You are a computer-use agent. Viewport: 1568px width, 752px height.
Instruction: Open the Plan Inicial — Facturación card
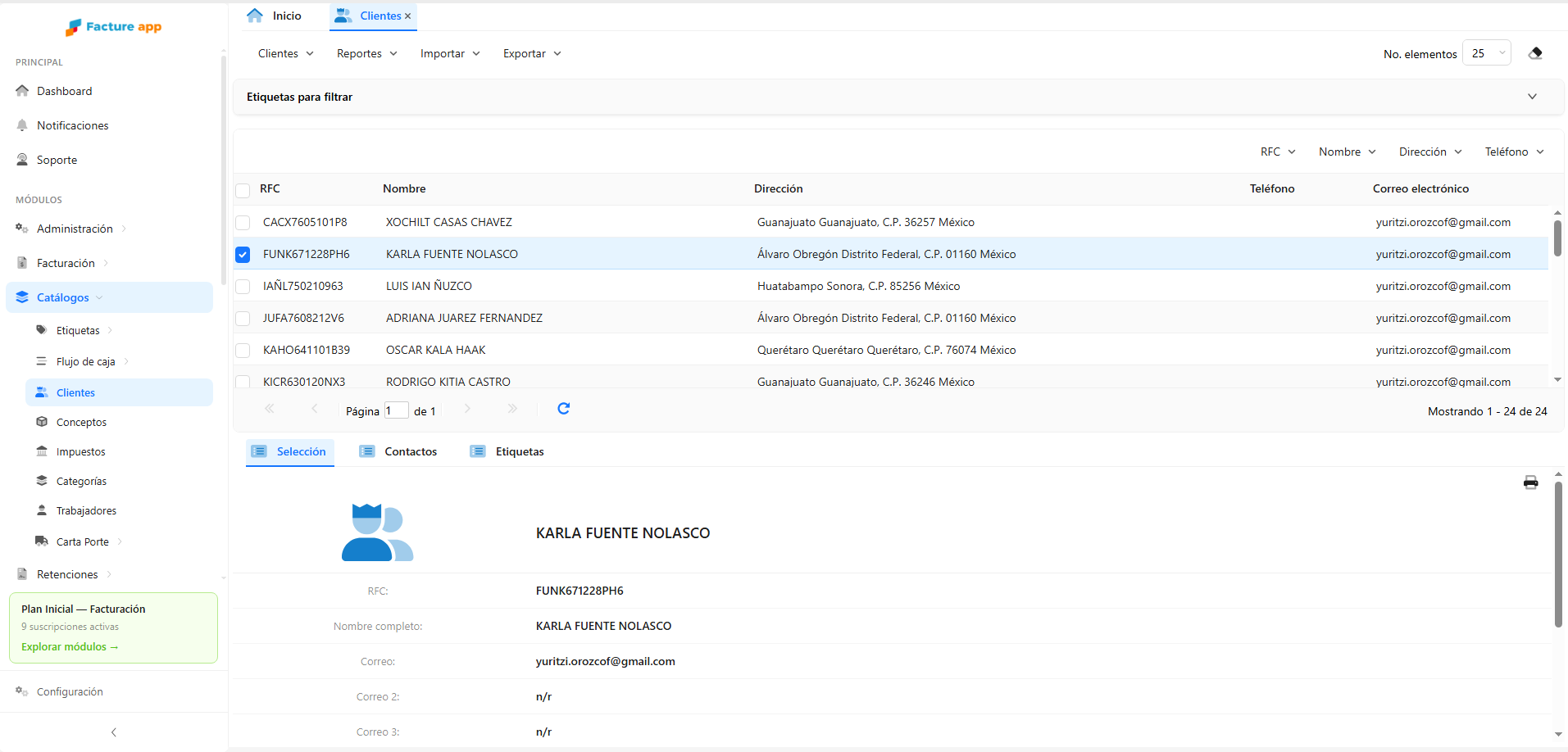pyautogui.click(x=113, y=627)
